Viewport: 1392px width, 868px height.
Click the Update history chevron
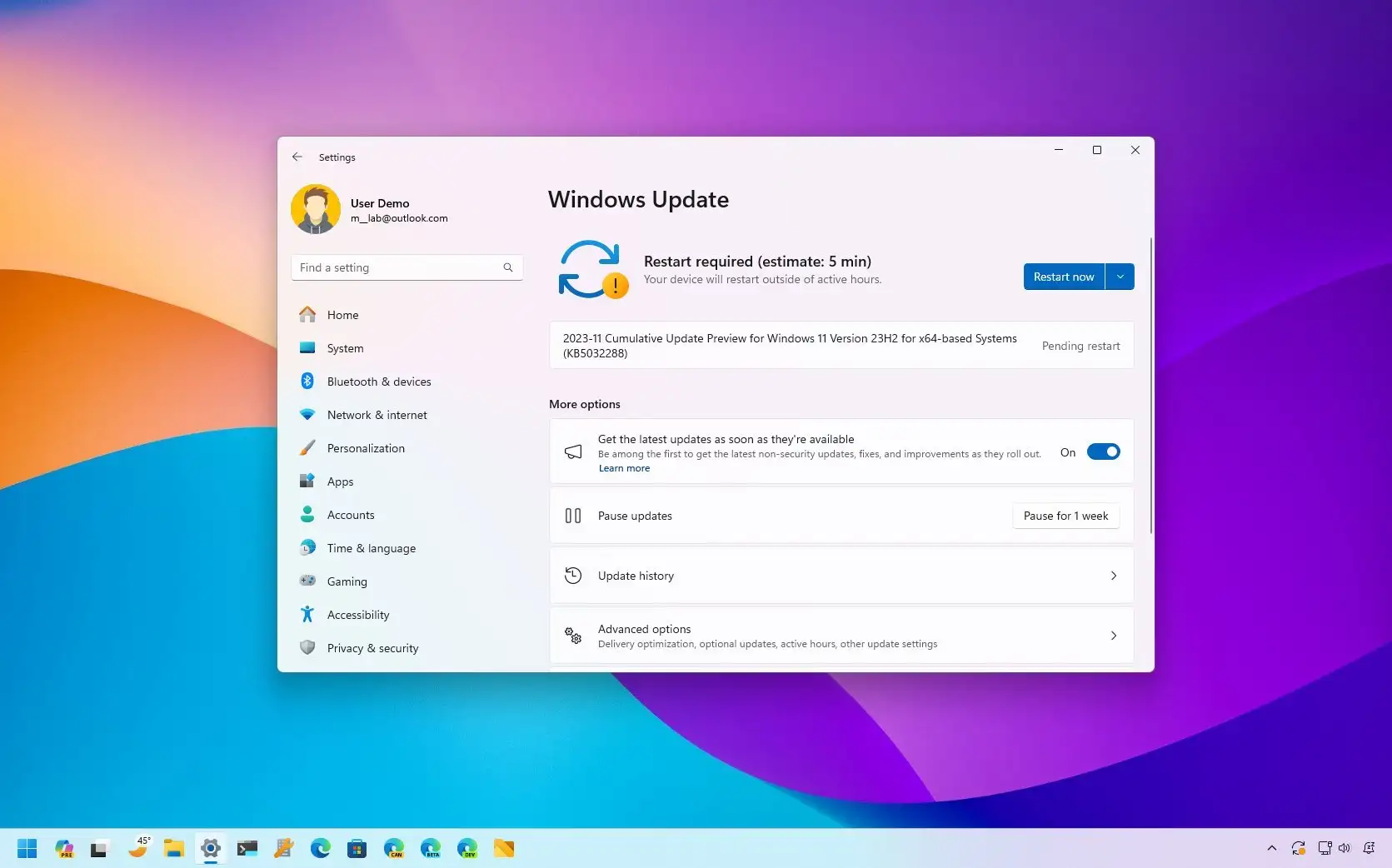(1114, 576)
